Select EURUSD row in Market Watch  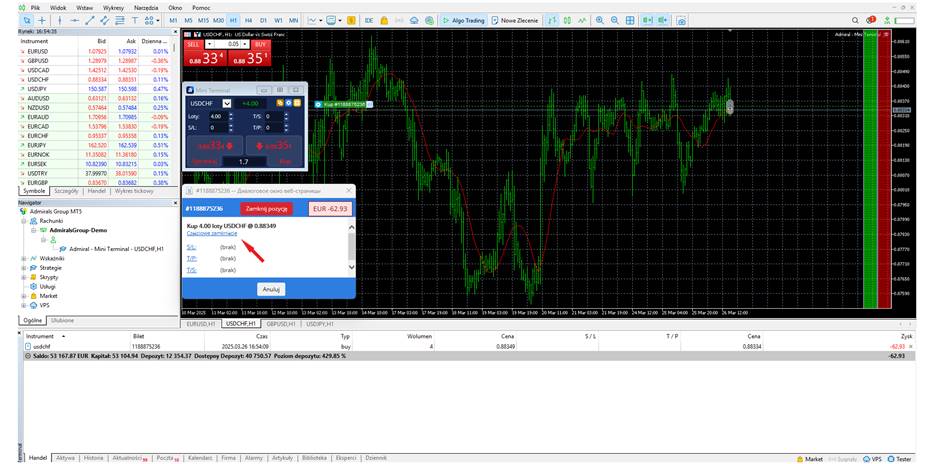pyautogui.click(x=96, y=51)
